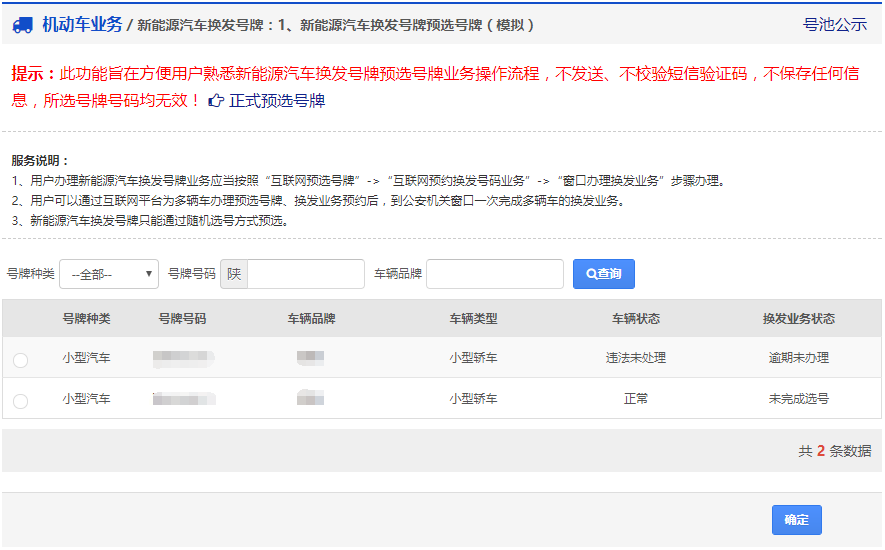The image size is (885, 550).
Task: Click the 换发业务状态 column header
Action: pyautogui.click(x=798, y=319)
